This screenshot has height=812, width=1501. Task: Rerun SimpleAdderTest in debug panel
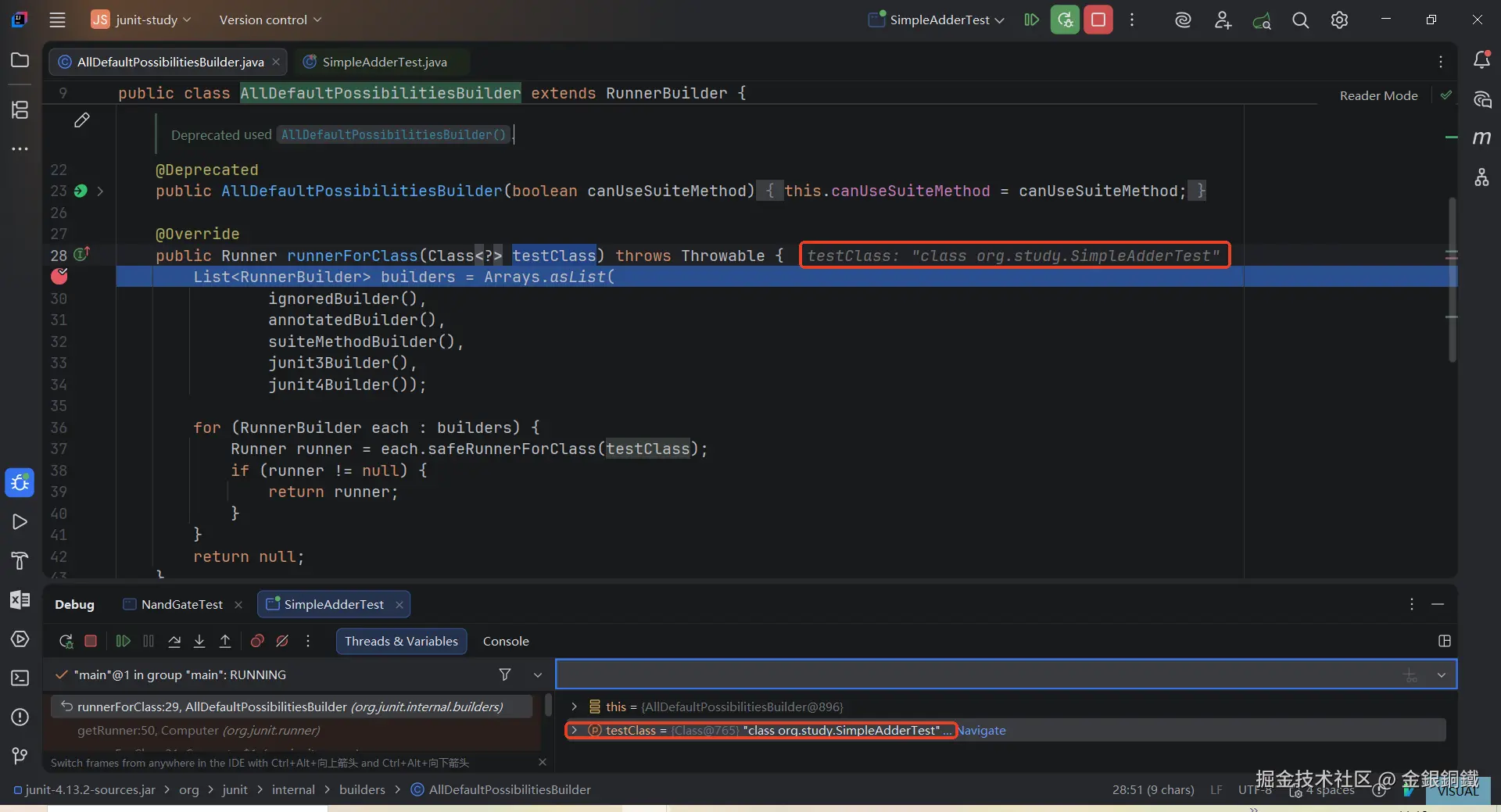(x=66, y=641)
